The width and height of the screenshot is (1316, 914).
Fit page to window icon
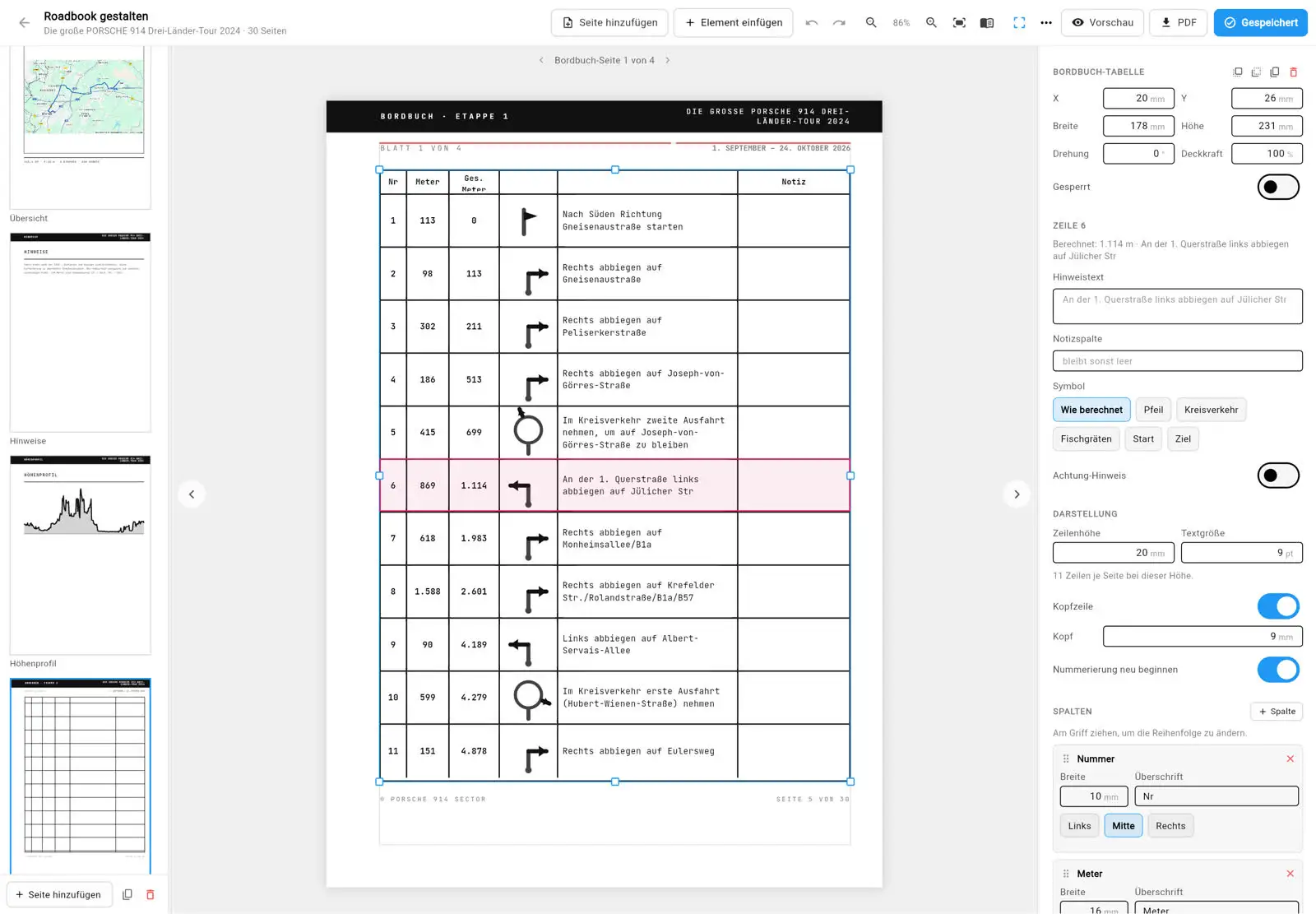click(959, 23)
